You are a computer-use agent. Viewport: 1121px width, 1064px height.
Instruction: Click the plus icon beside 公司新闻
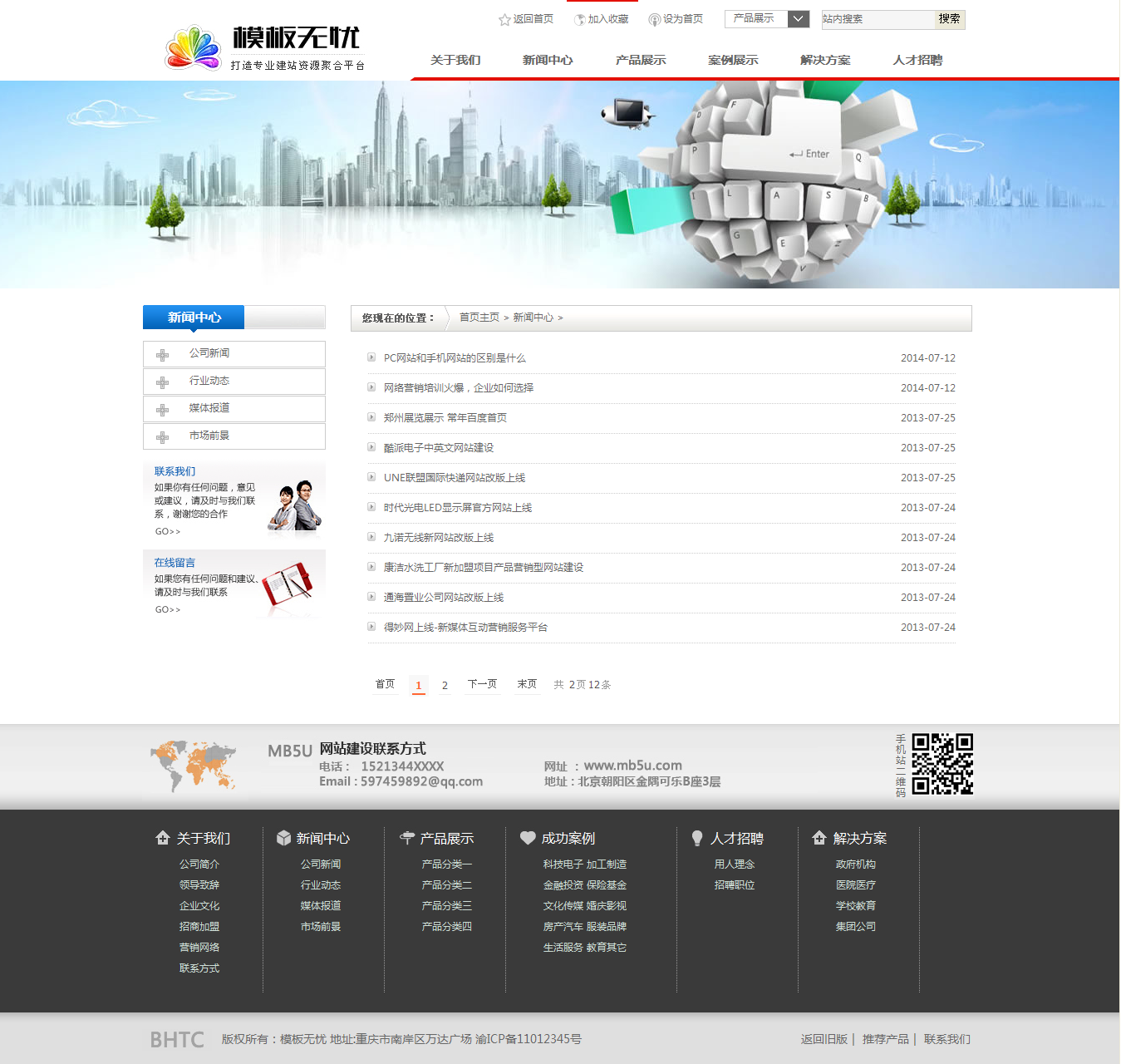pyautogui.click(x=163, y=355)
